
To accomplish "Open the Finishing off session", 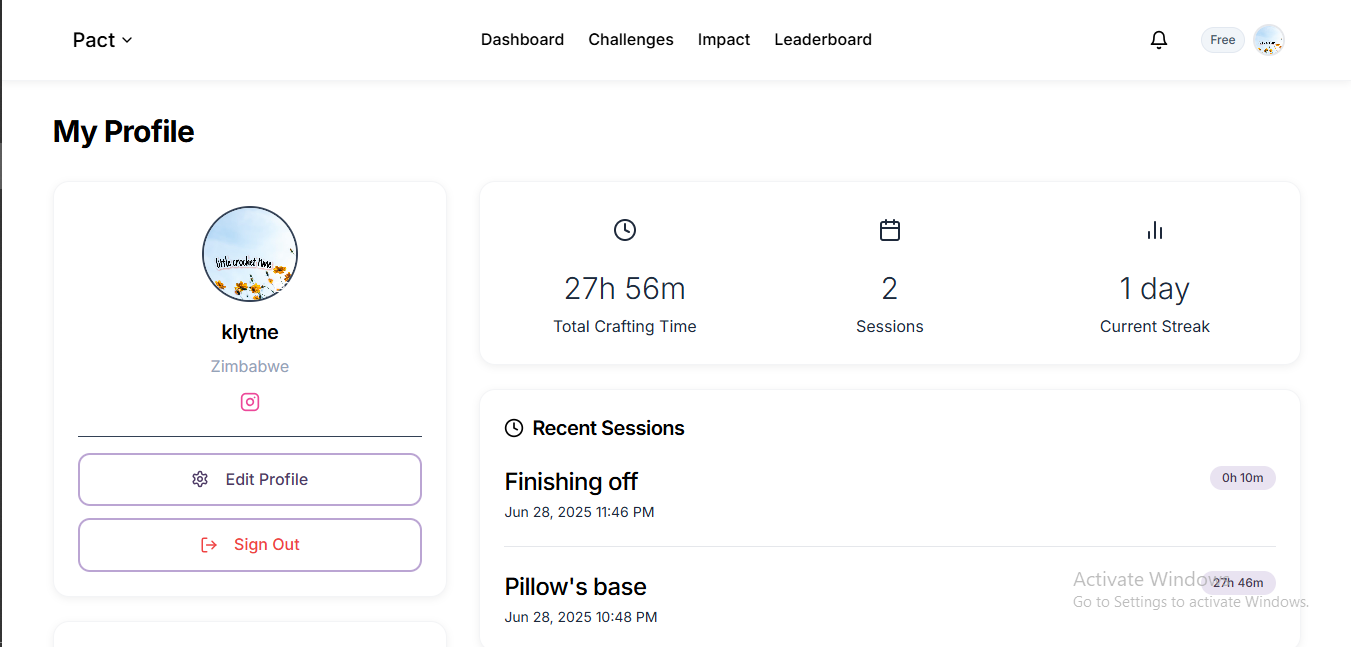I will coord(890,495).
